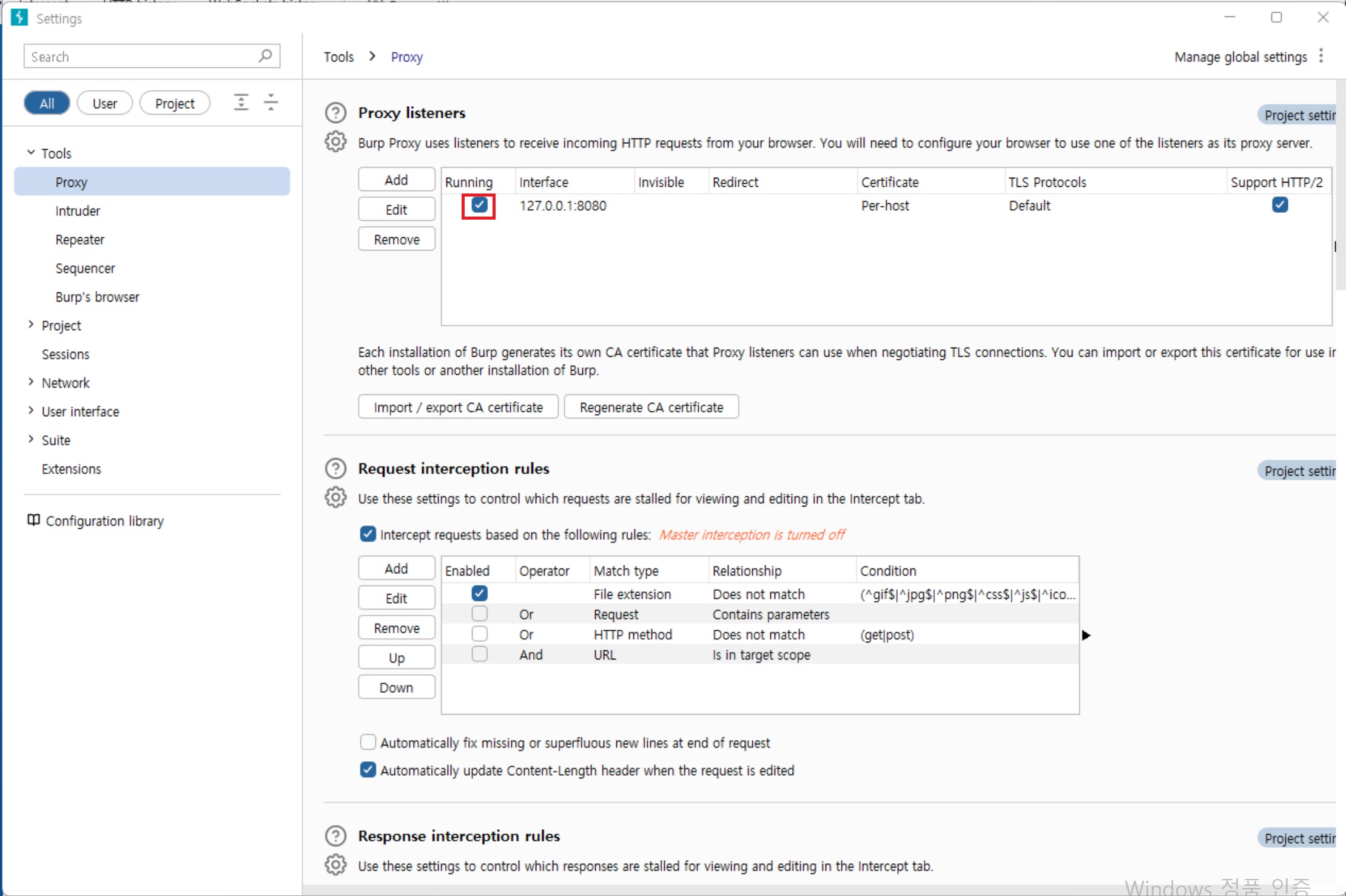Open Proxy listeners gear options icon
1346x896 pixels.
335,142
